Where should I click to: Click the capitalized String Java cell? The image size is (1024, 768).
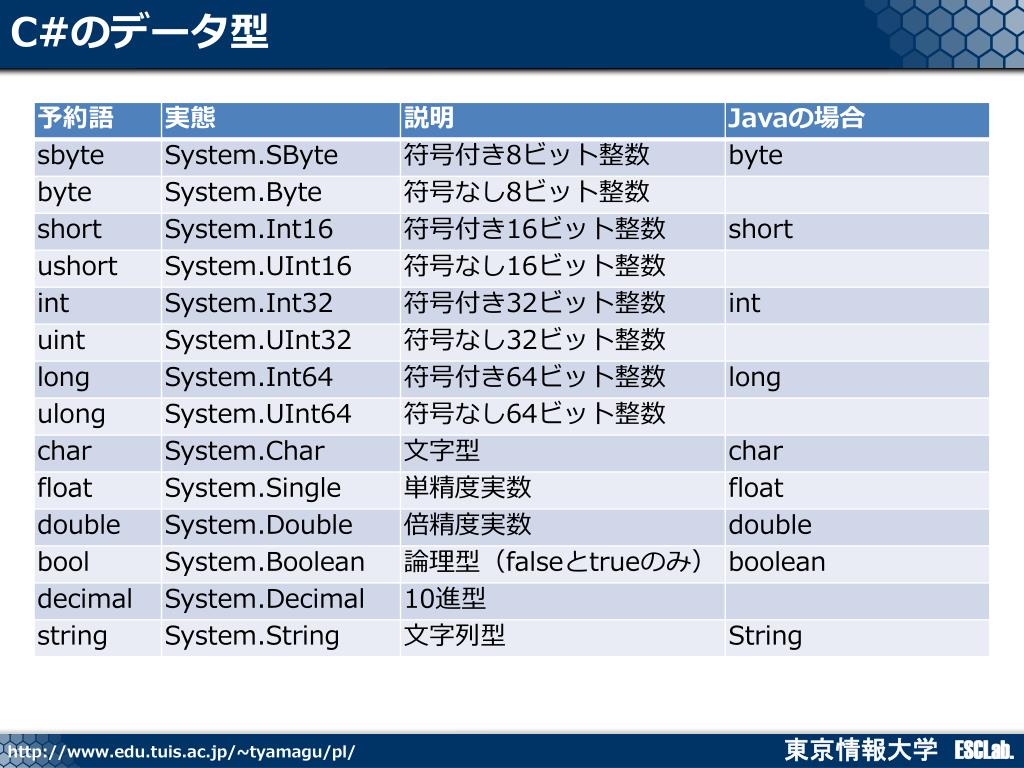[x=857, y=637]
